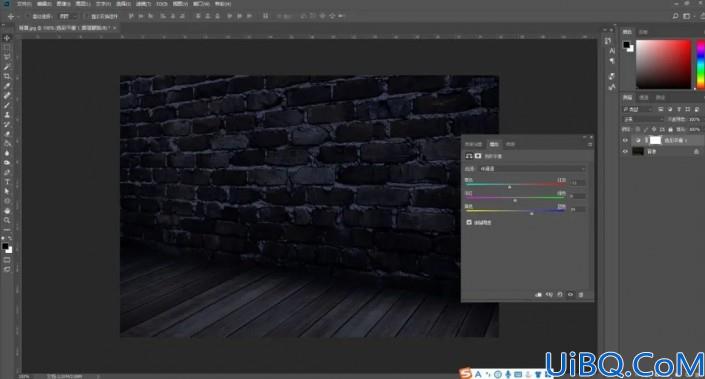705x379 pixels.
Task: Toggle adjustment visibility eye in Properties panel
Action: click(x=570, y=295)
